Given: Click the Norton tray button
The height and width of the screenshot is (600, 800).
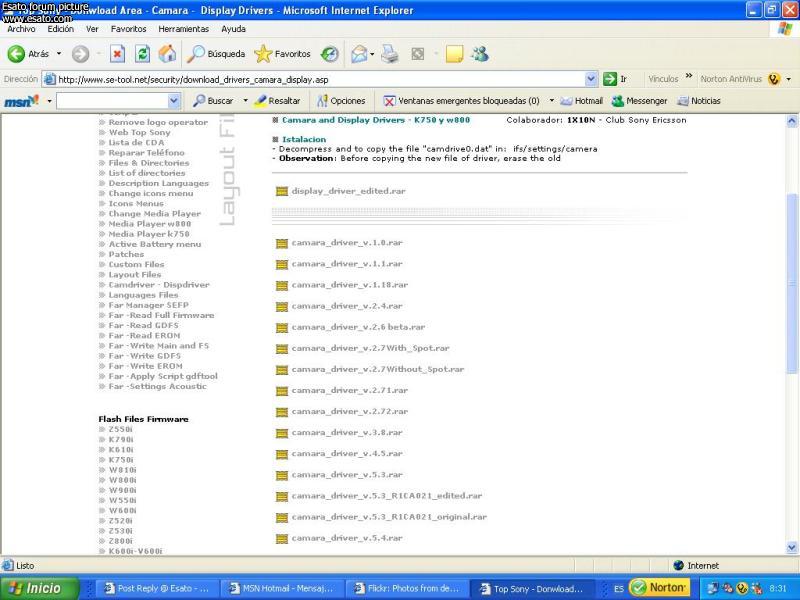Looking at the screenshot, I should tap(660, 588).
